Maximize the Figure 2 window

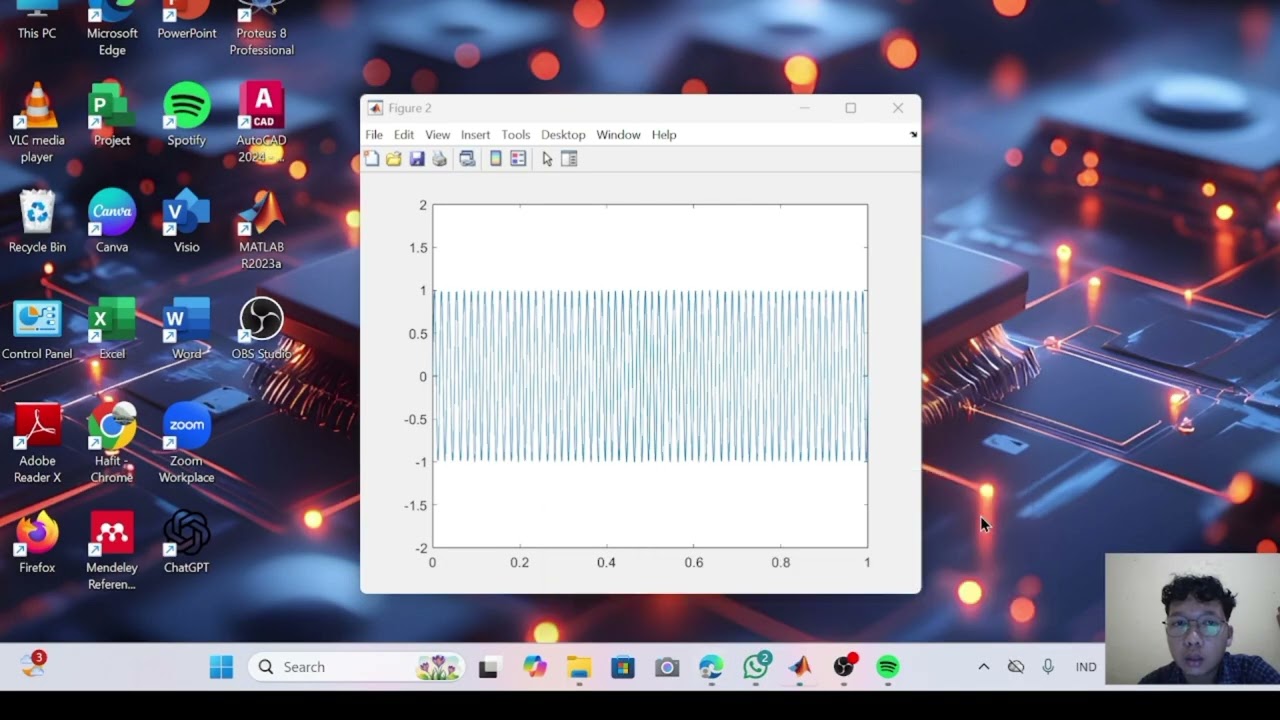(x=851, y=108)
